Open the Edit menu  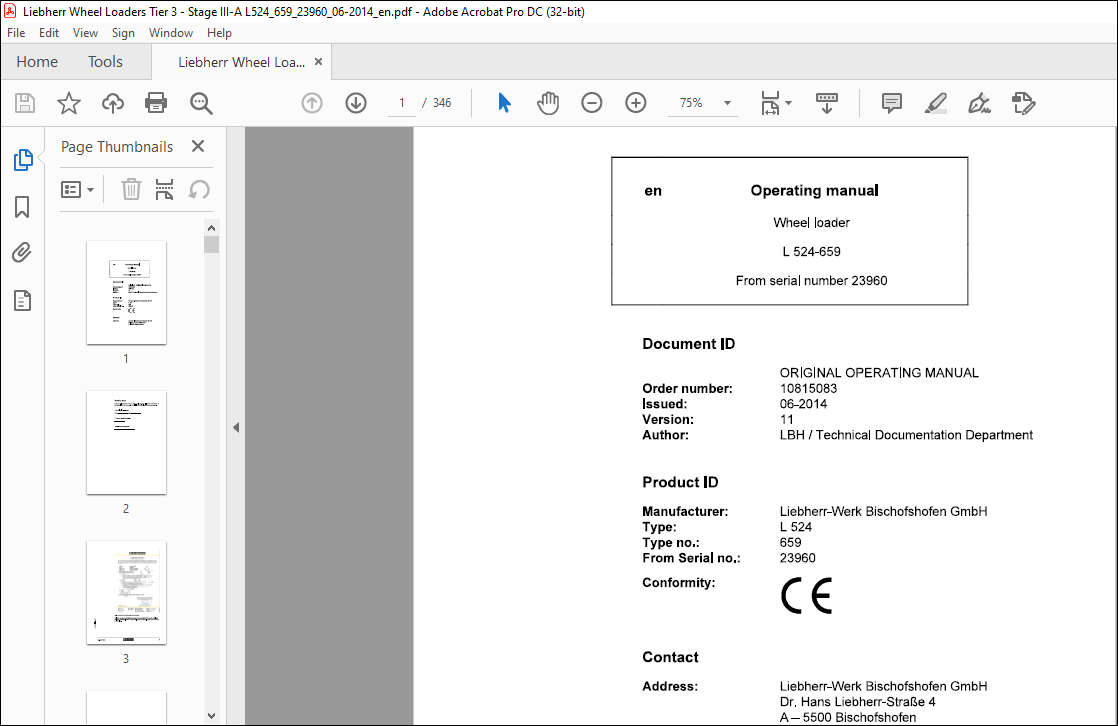[48, 33]
